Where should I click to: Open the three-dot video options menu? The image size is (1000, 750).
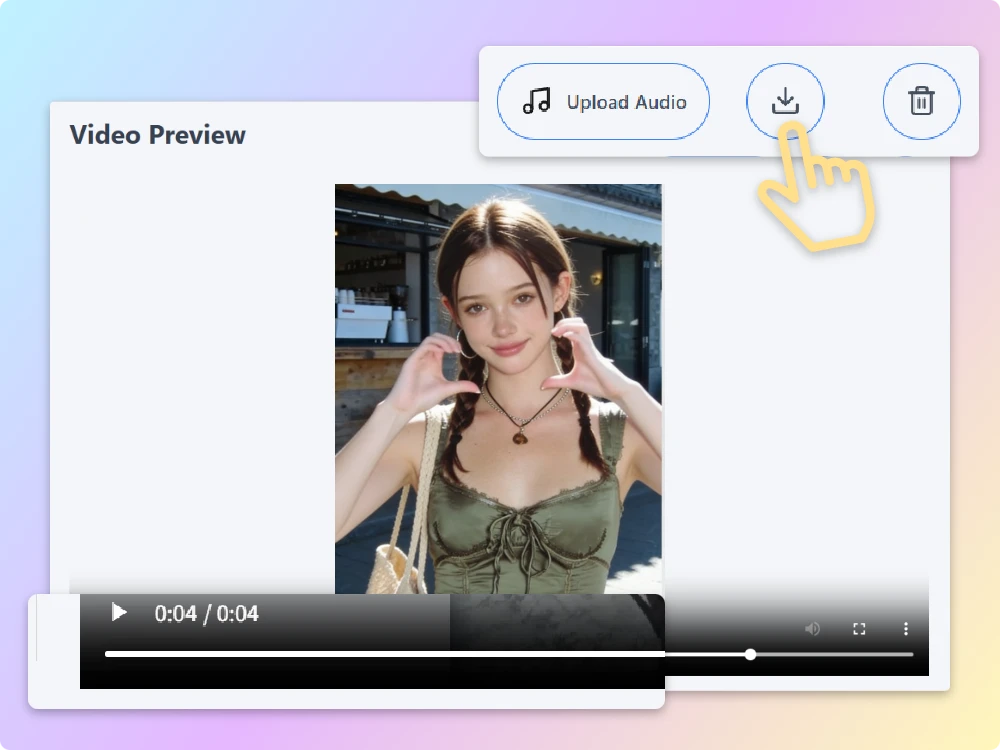(x=906, y=629)
